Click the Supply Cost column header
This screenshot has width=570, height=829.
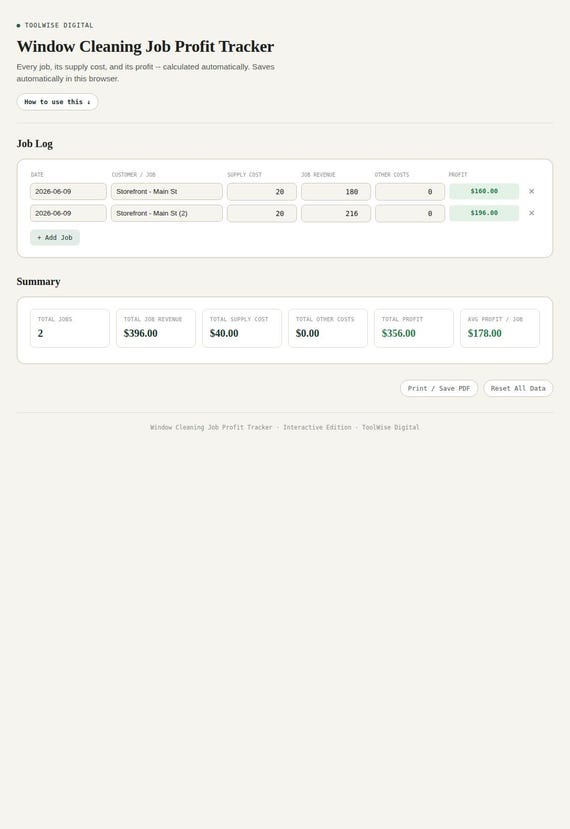244,174
